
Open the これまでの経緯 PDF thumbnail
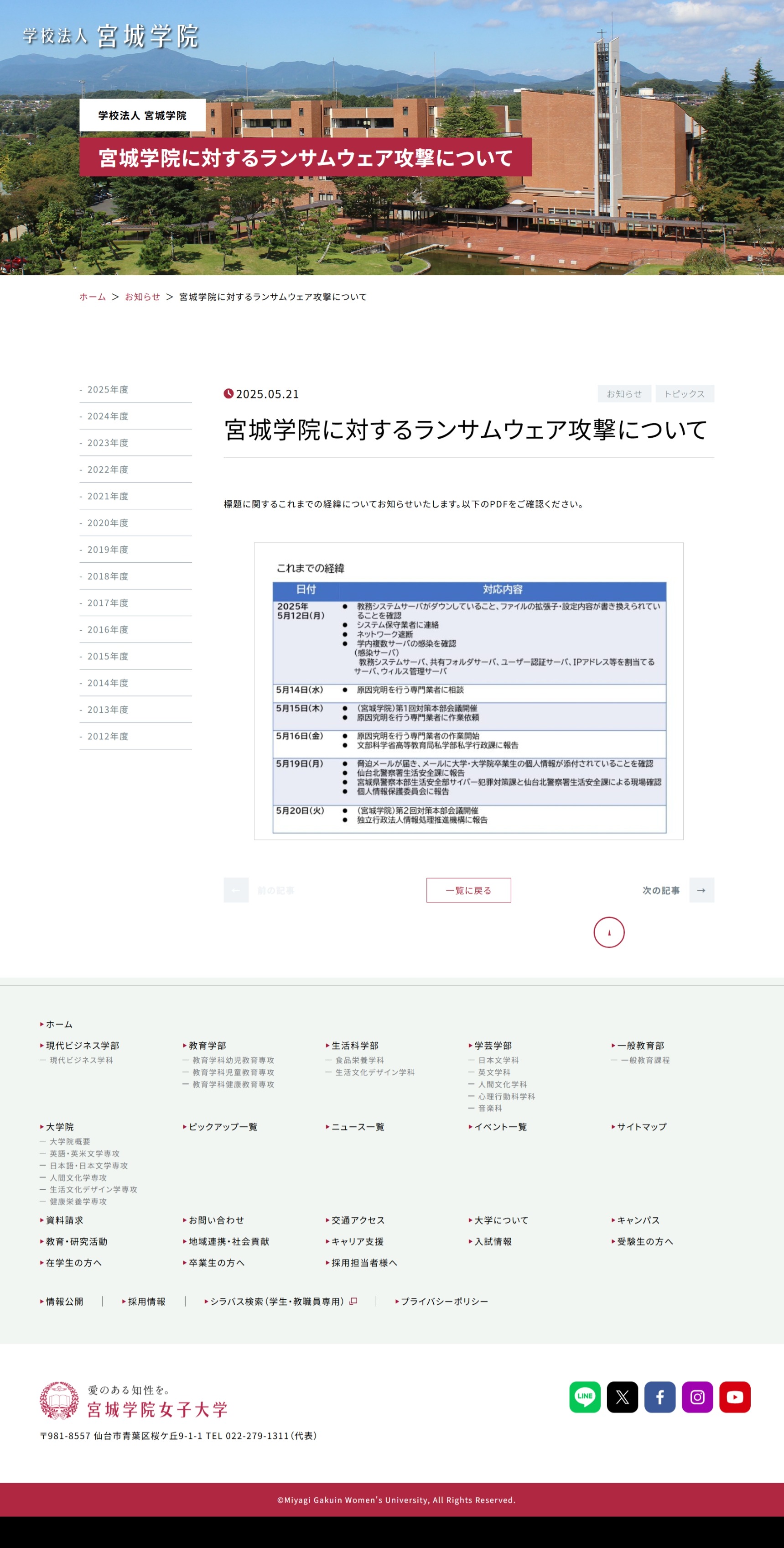click(x=468, y=691)
